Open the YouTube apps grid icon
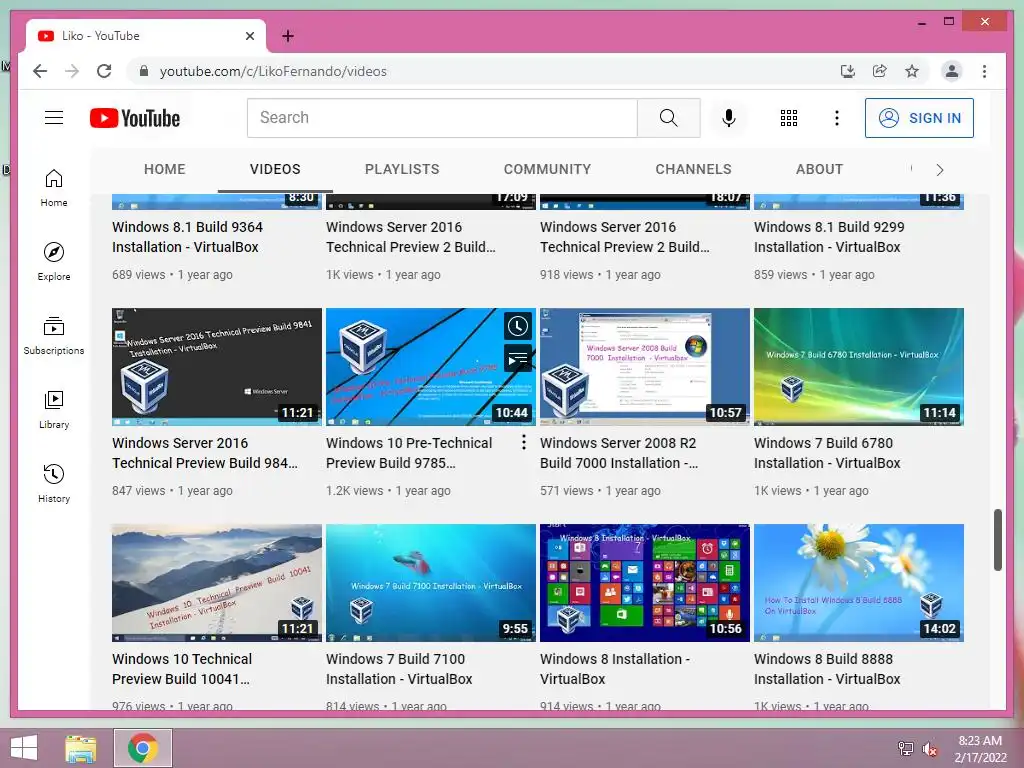The image size is (1024, 768). pyautogui.click(x=789, y=118)
